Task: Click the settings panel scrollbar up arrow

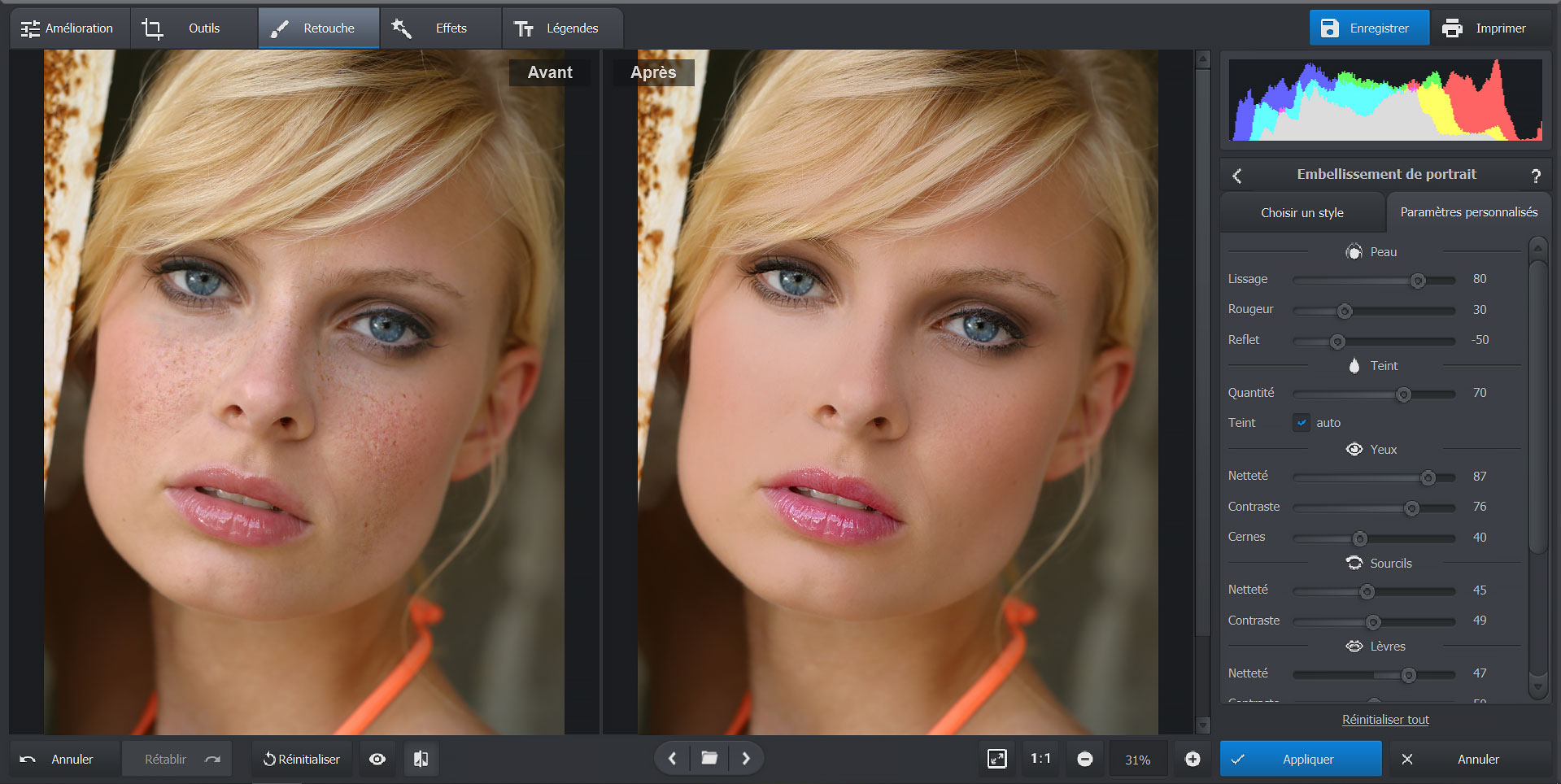Action: pos(1537,248)
